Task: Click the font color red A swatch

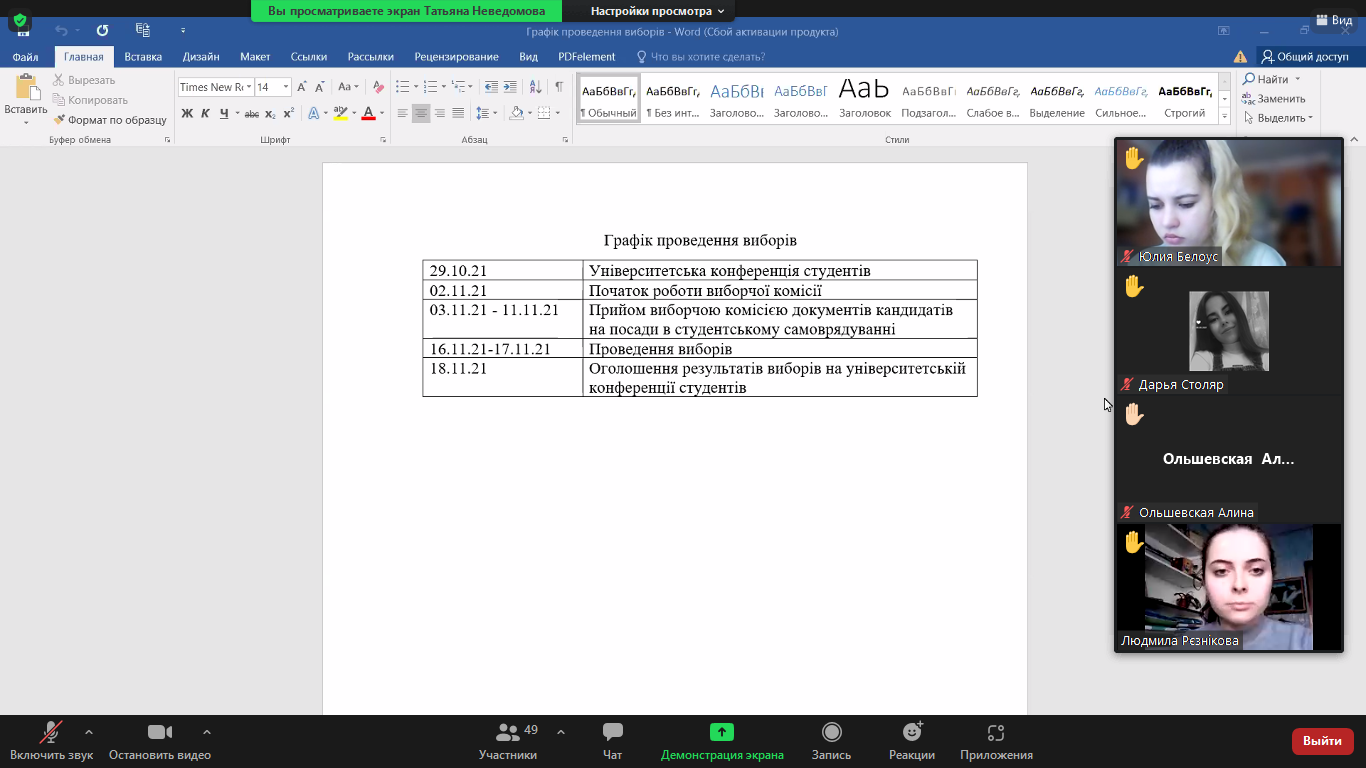Action: point(368,113)
